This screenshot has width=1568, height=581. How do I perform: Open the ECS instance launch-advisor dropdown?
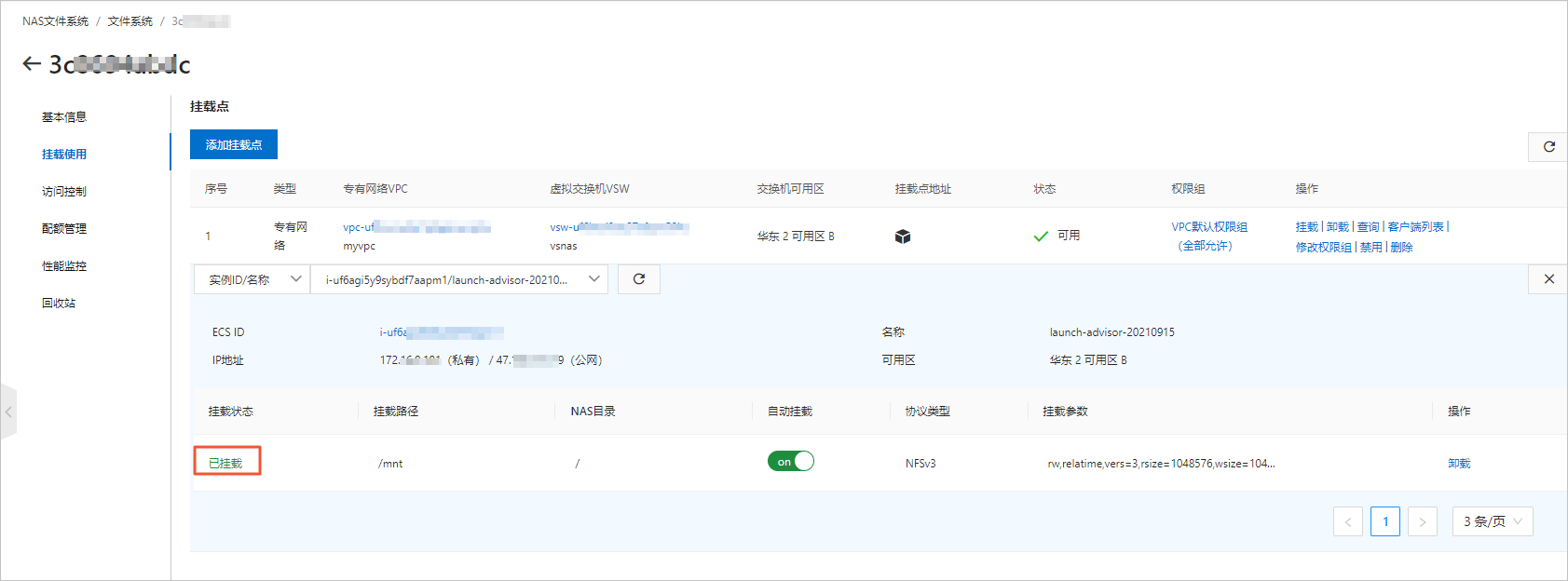[459, 279]
